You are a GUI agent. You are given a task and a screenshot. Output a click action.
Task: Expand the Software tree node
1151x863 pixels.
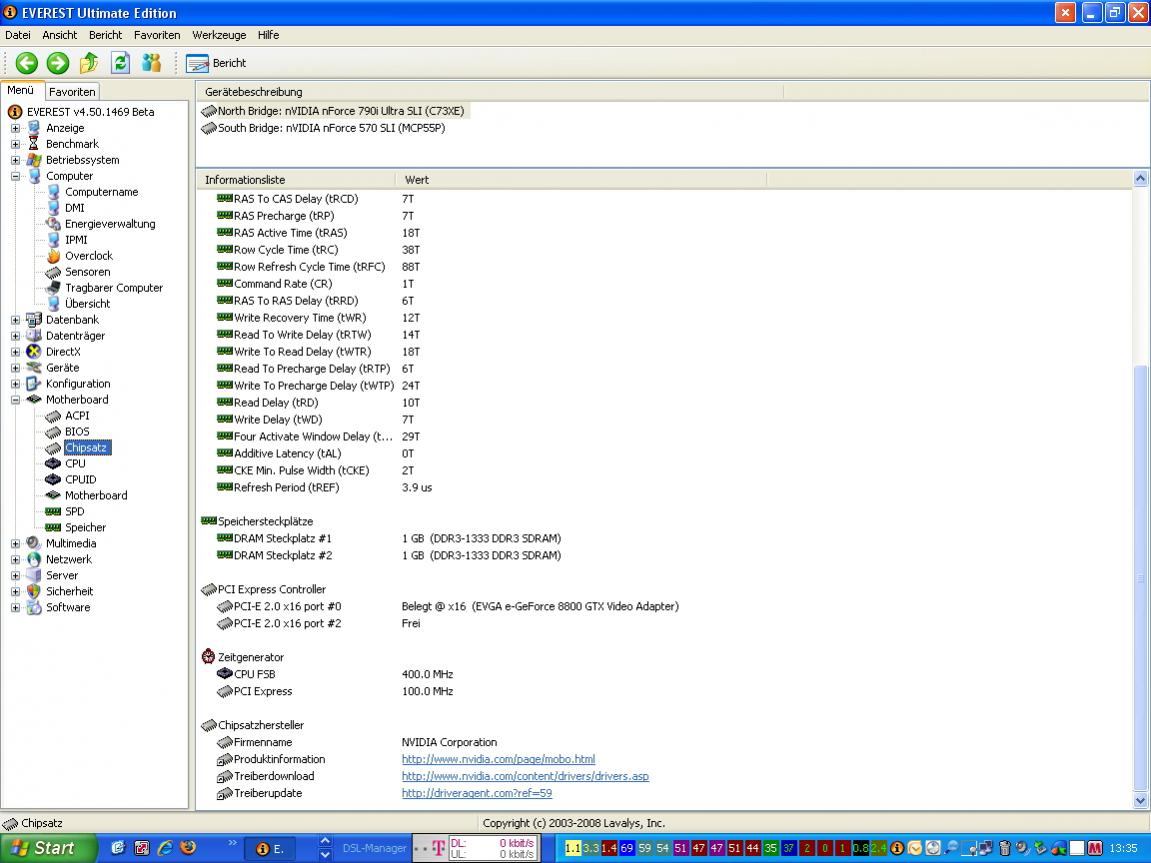pyautogui.click(x=15, y=608)
